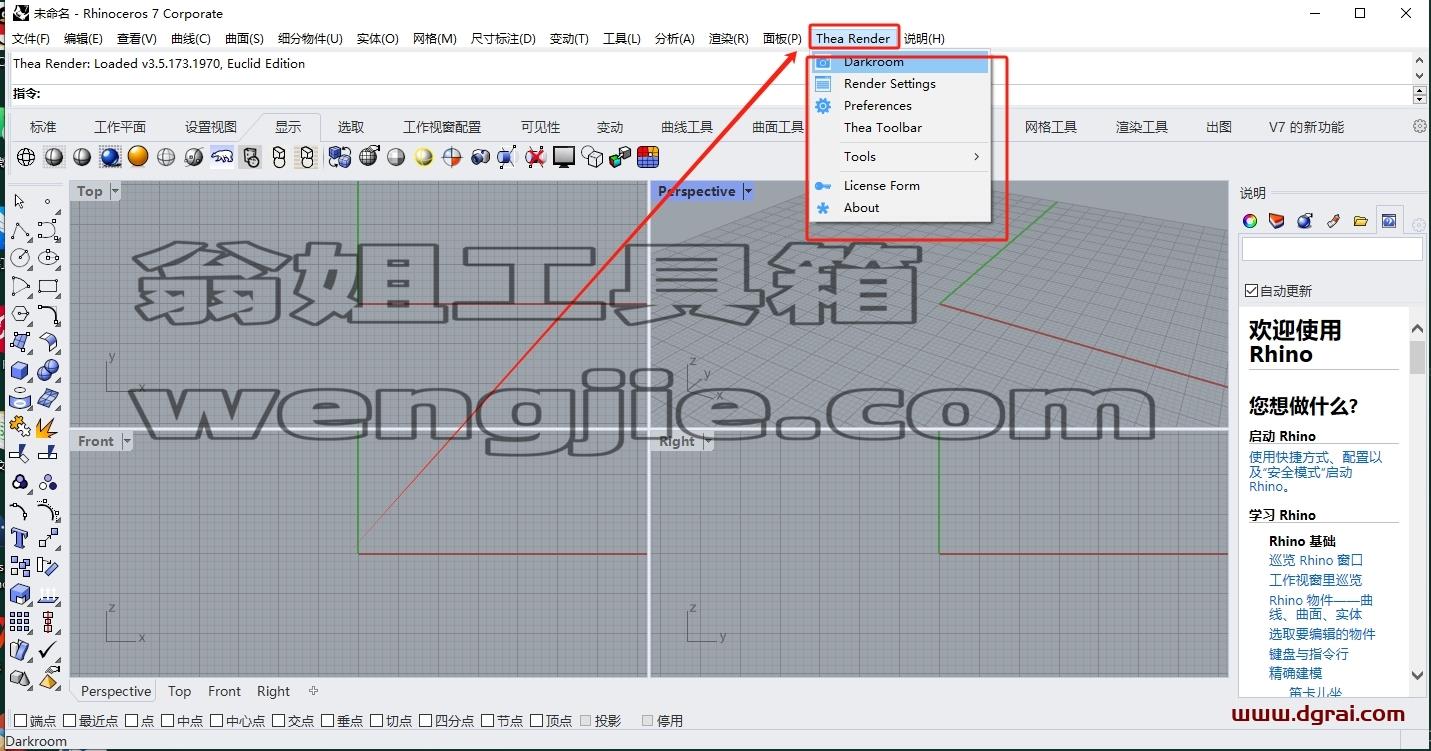The height and width of the screenshot is (751, 1431).
Task: Expand the Tools submenu
Action: click(900, 157)
